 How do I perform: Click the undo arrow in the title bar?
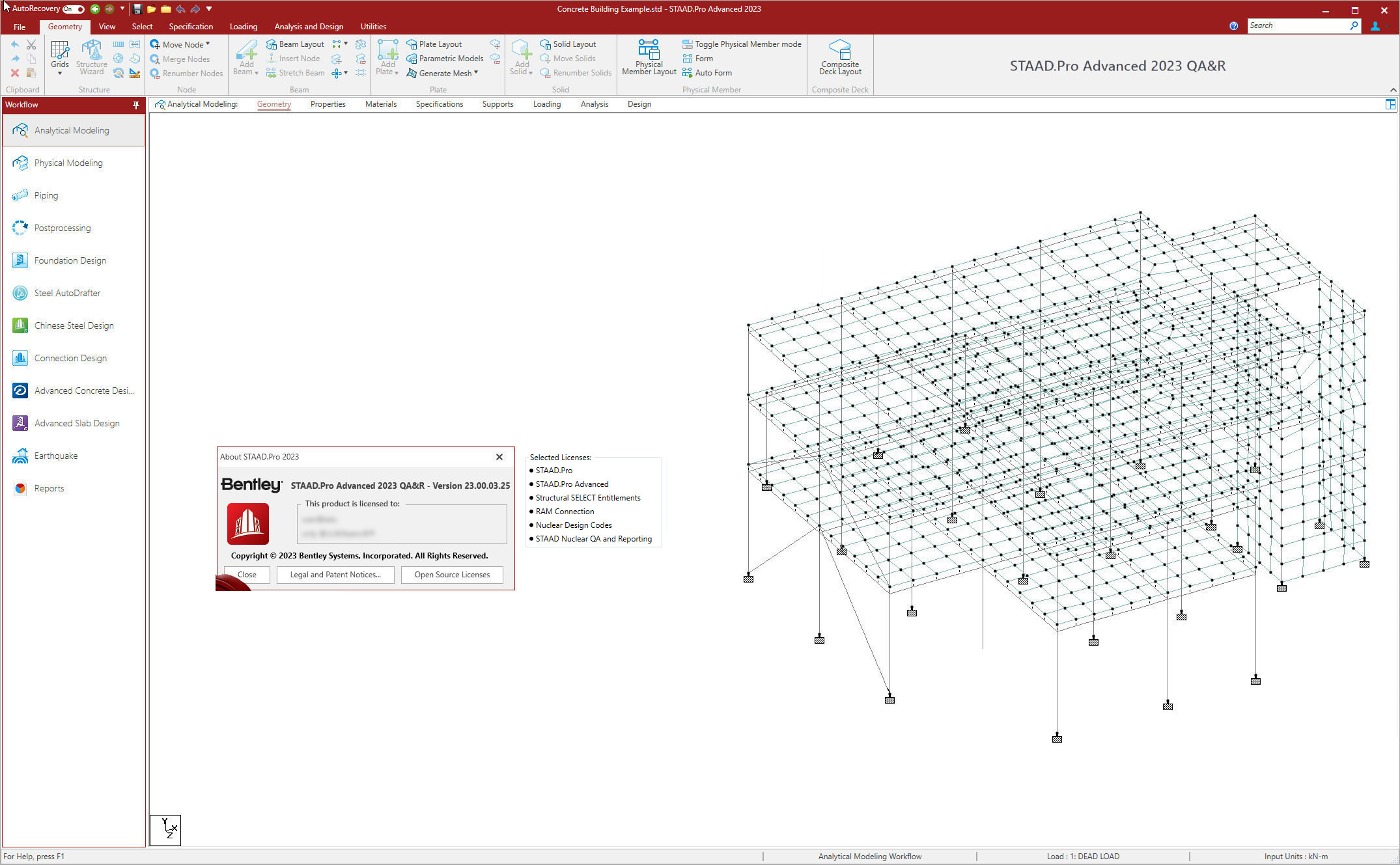pos(180,9)
